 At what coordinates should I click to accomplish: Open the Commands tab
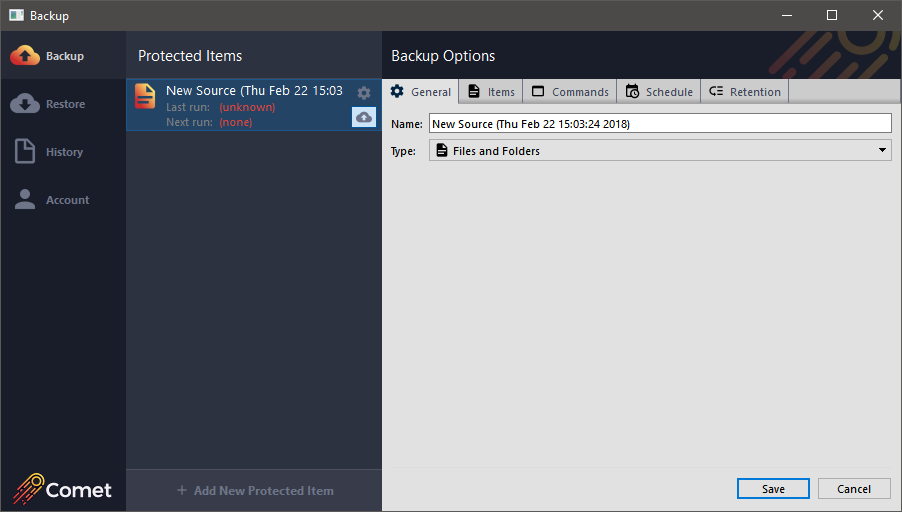click(570, 92)
